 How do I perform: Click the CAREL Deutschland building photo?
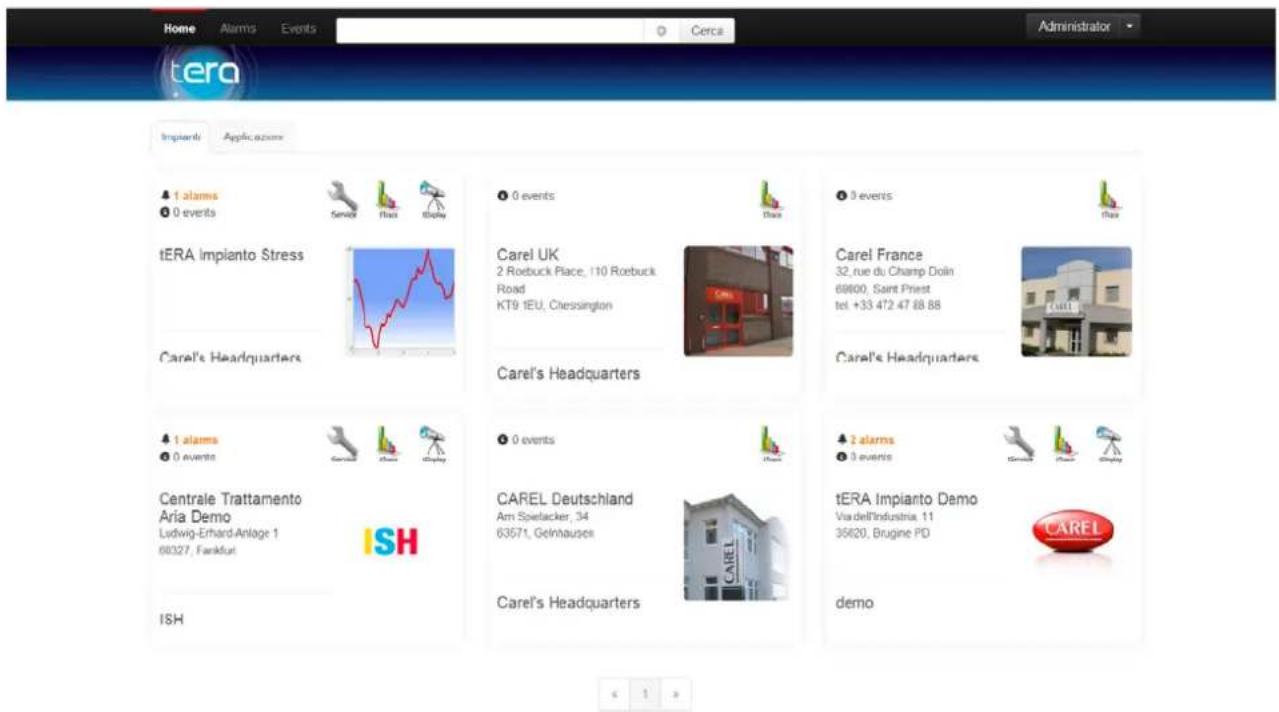(736, 546)
